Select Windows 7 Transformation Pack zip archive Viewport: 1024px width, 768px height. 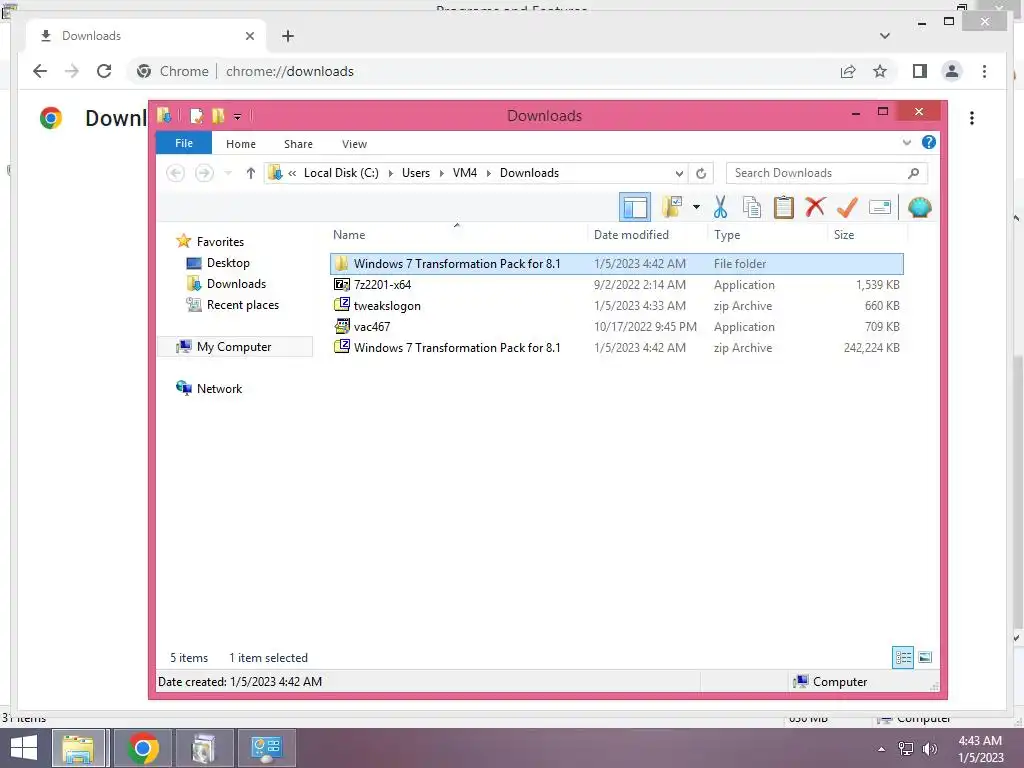[616, 347]
